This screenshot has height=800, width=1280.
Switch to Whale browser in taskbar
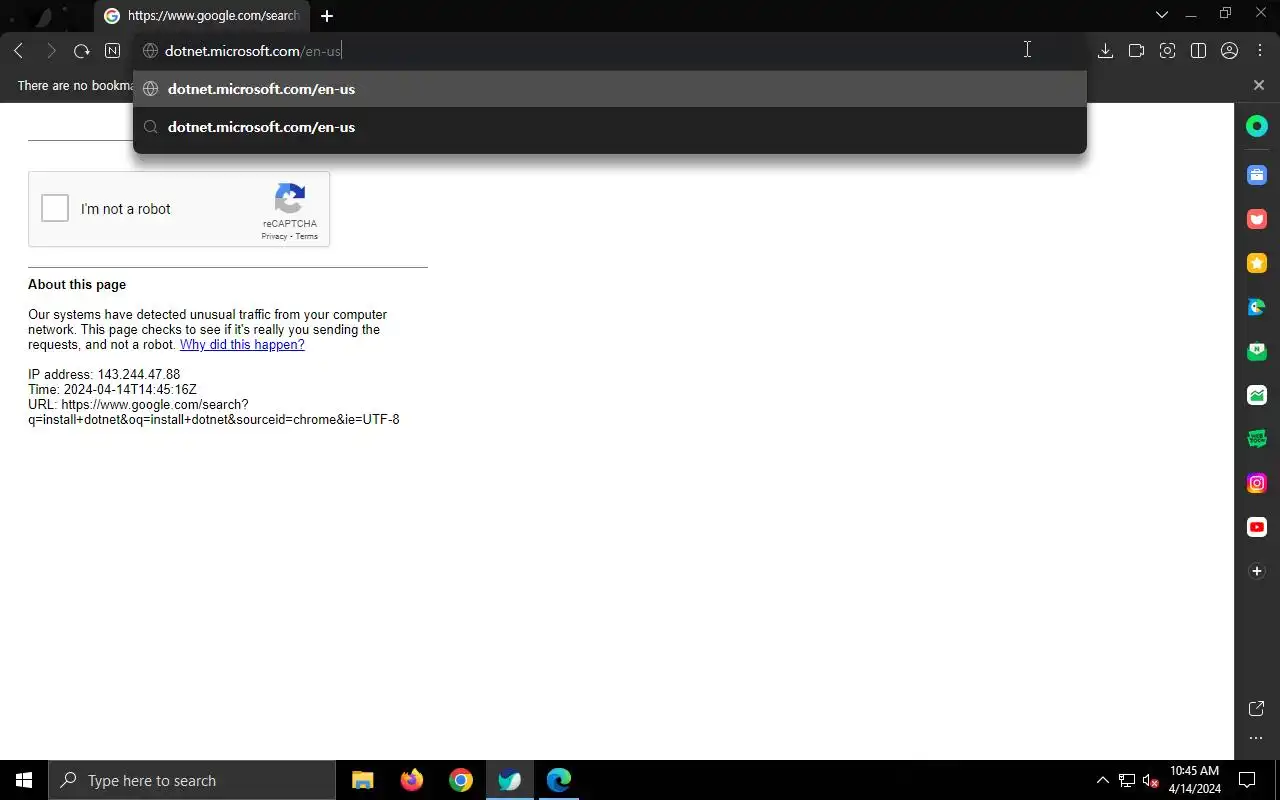tap(510, 780)
